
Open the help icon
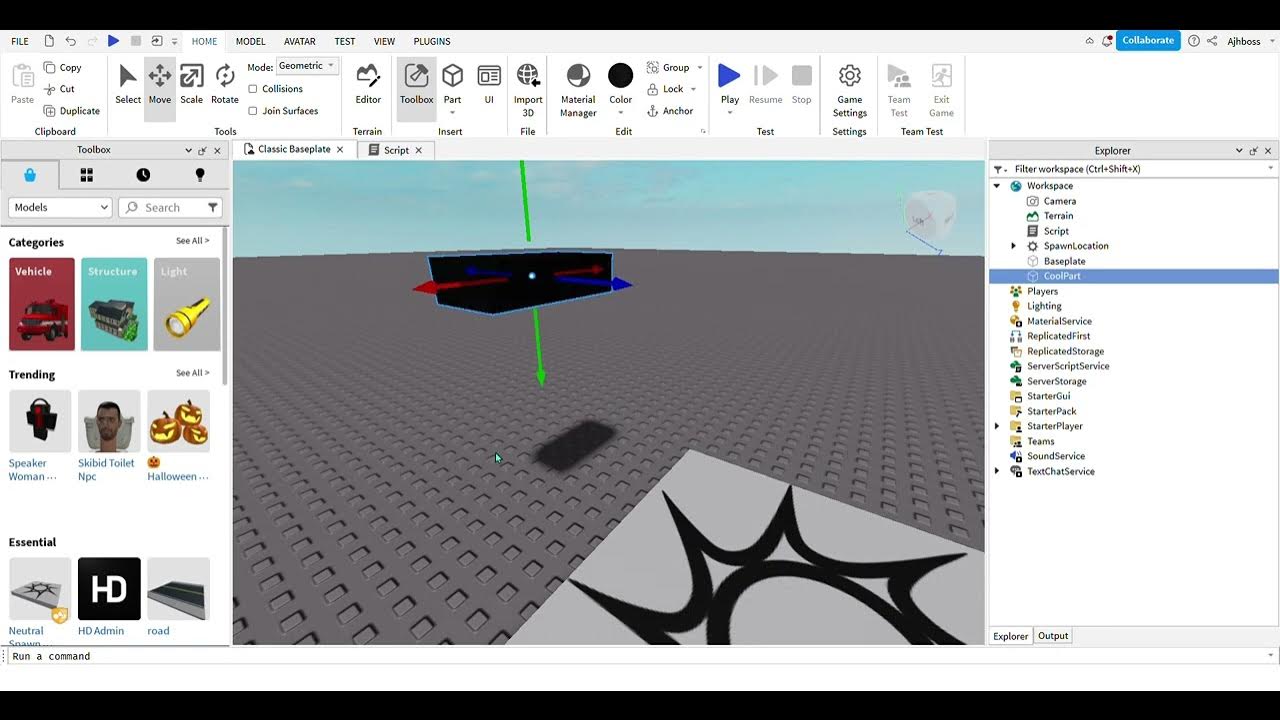[1194, 41]
